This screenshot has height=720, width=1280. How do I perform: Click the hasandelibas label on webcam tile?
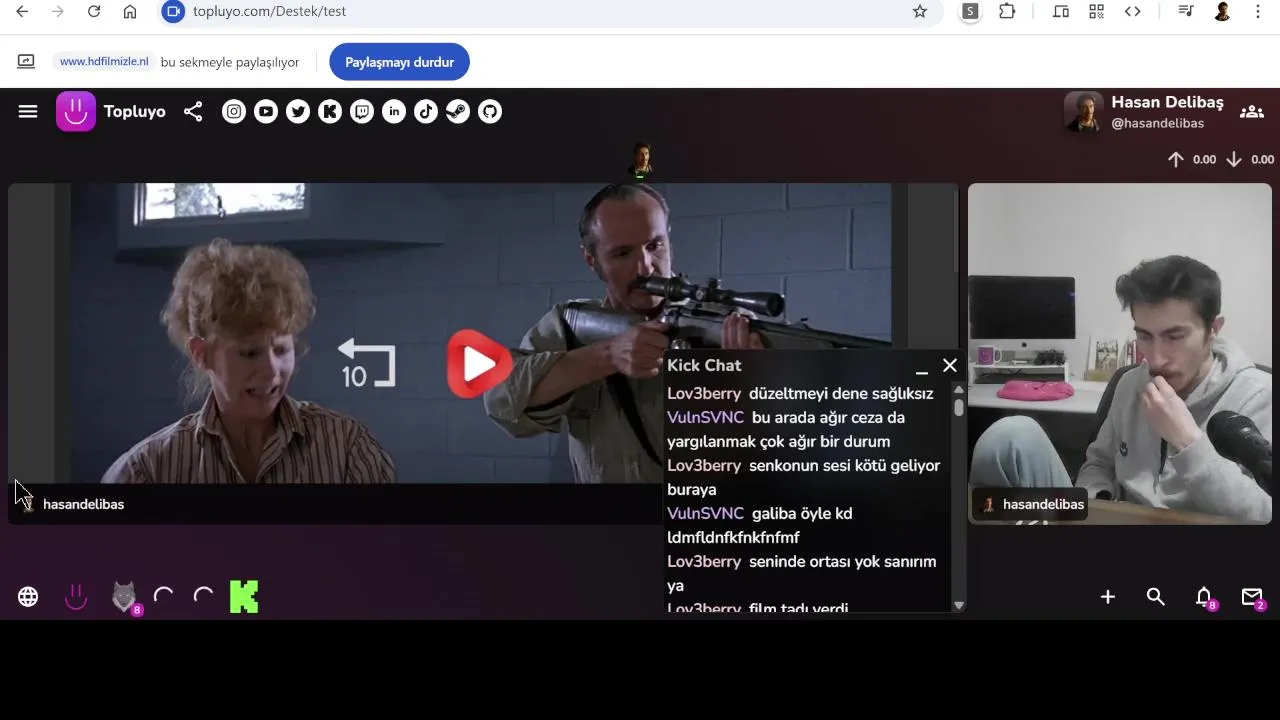click(1043, 504)
